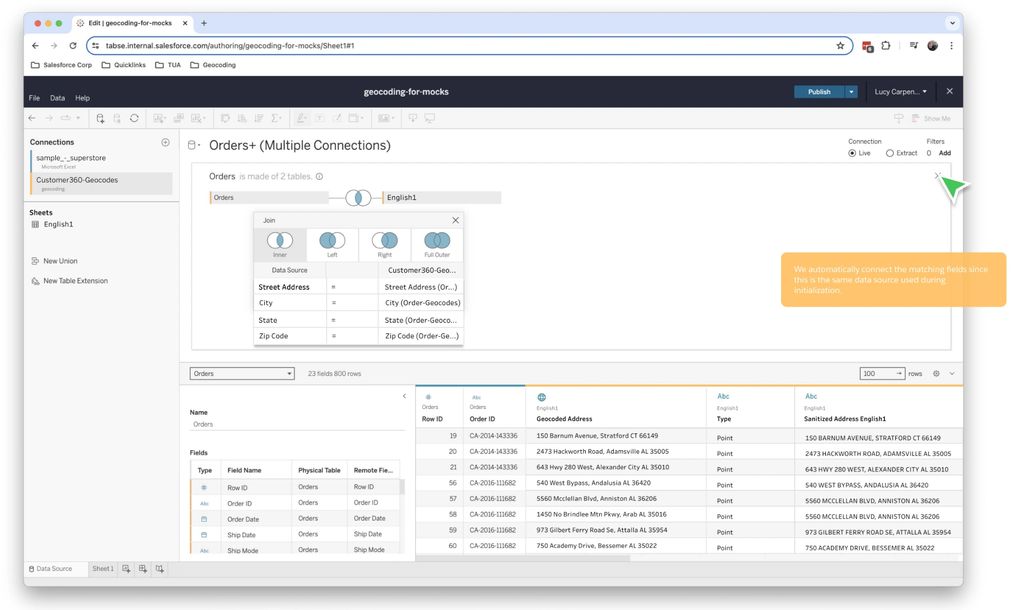This screenshot has width=1023, height=610.
Task: Open the Data menu
Action: [x=57, y=98]
